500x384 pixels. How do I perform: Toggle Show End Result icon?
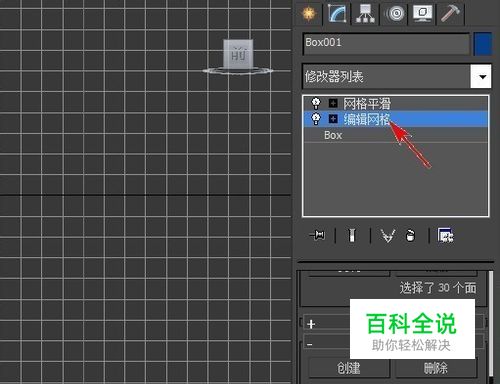point(352,235)
